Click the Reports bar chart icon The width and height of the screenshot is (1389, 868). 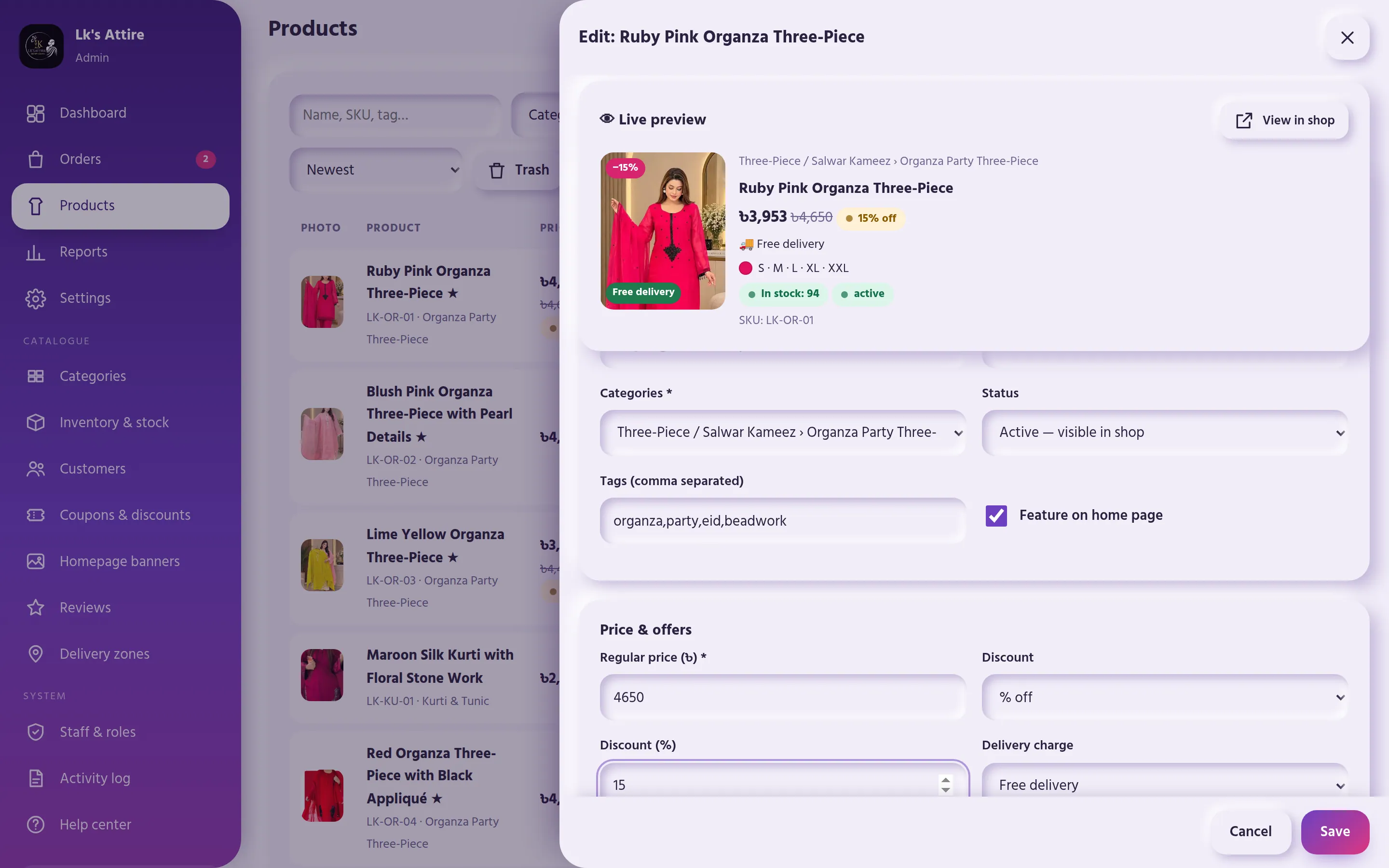click(x=36, y=252)
